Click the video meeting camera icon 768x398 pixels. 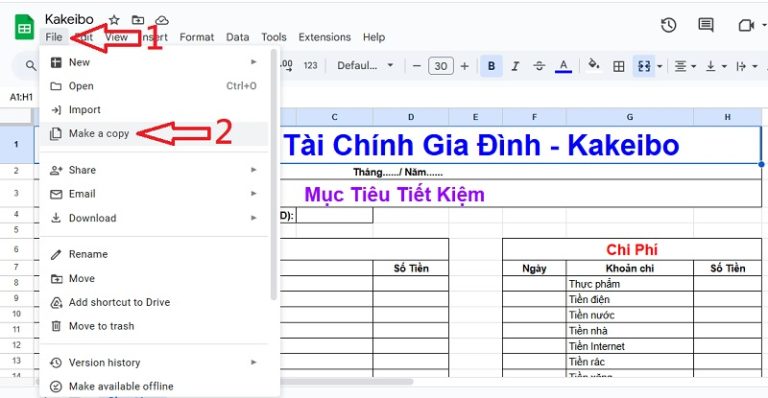[745, 25]
